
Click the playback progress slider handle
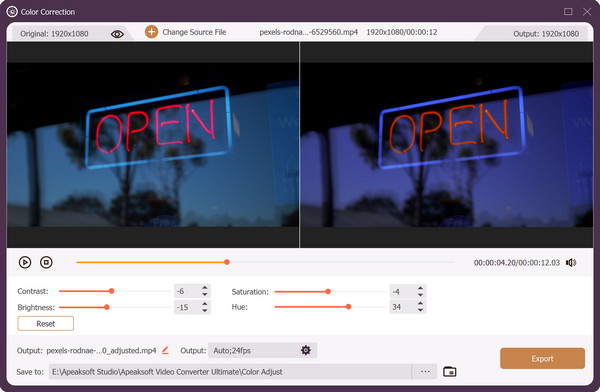click(227, 262)
